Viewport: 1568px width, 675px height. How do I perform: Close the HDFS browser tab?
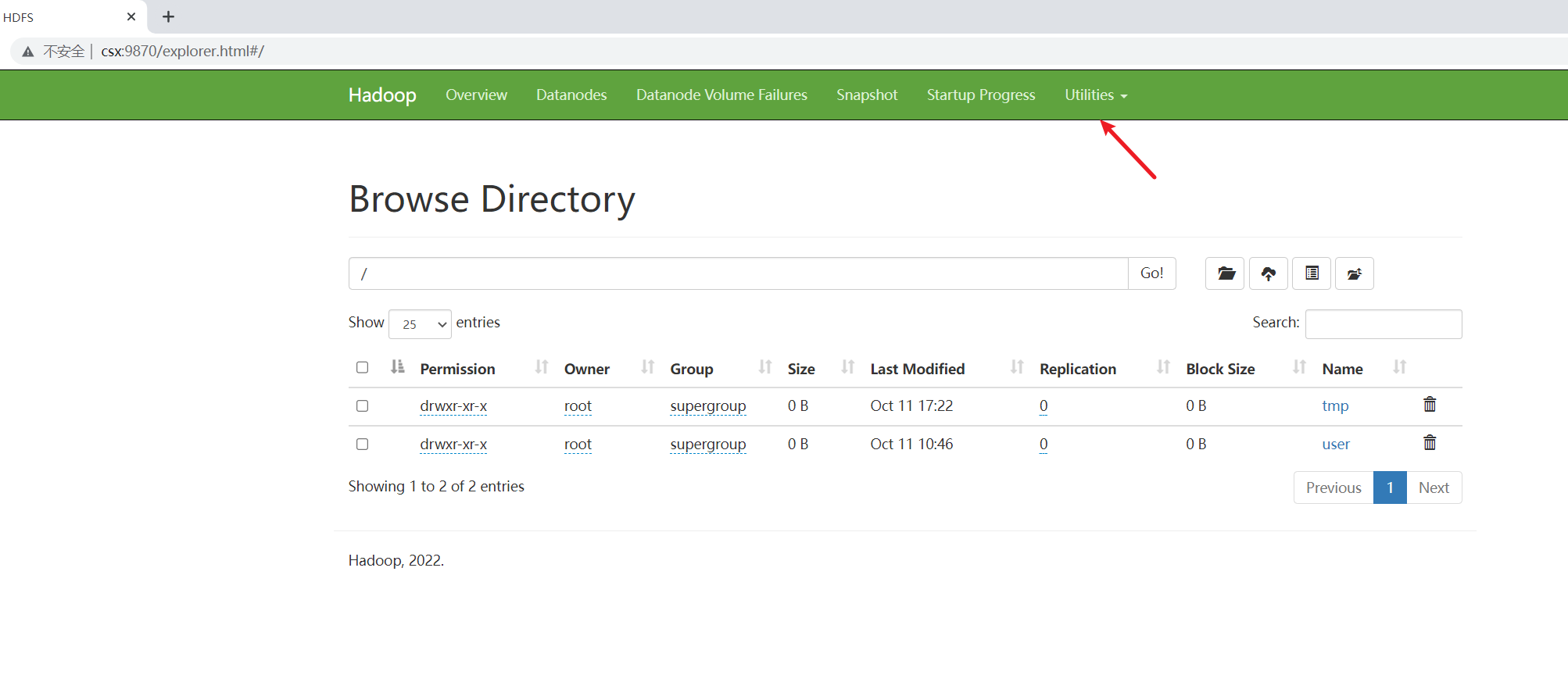(131, 16)
